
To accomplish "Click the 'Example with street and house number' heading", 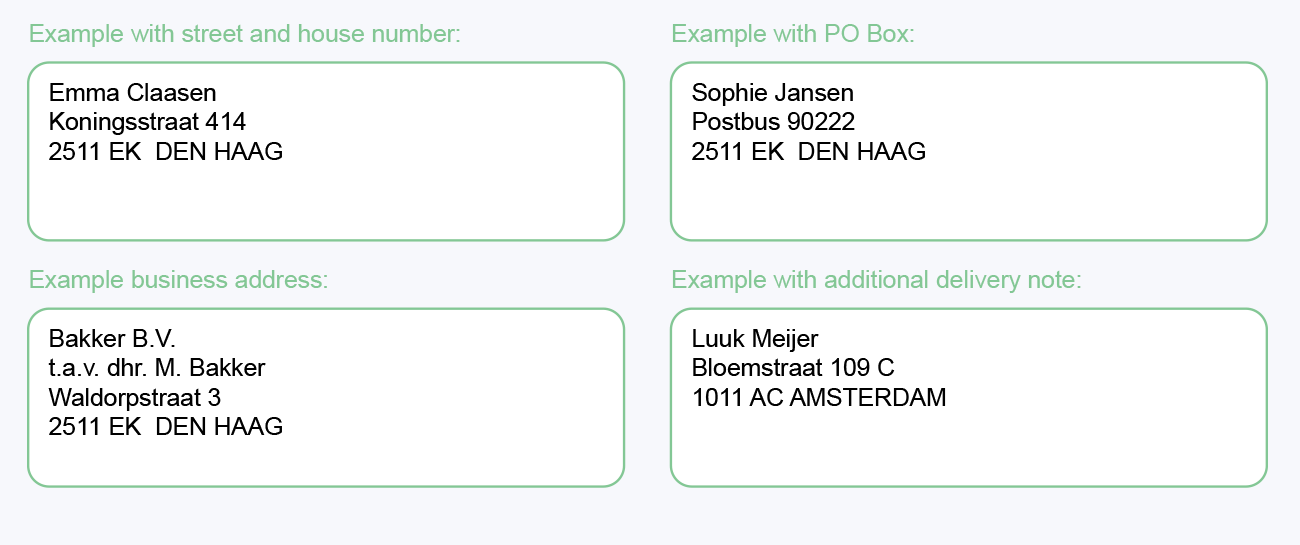I will click(245, 34).
